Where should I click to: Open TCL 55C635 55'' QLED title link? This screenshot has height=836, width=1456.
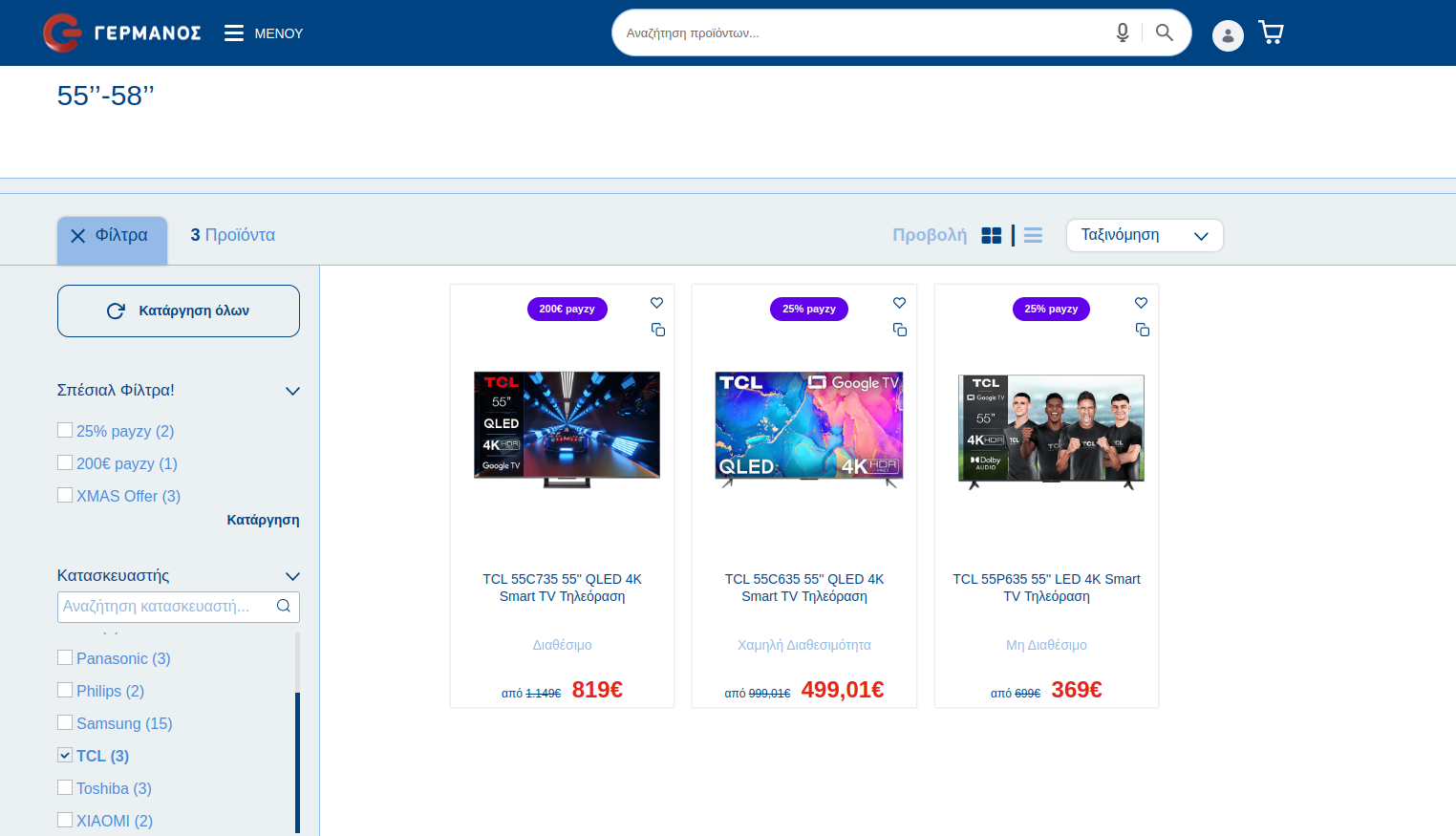[804, 588]
